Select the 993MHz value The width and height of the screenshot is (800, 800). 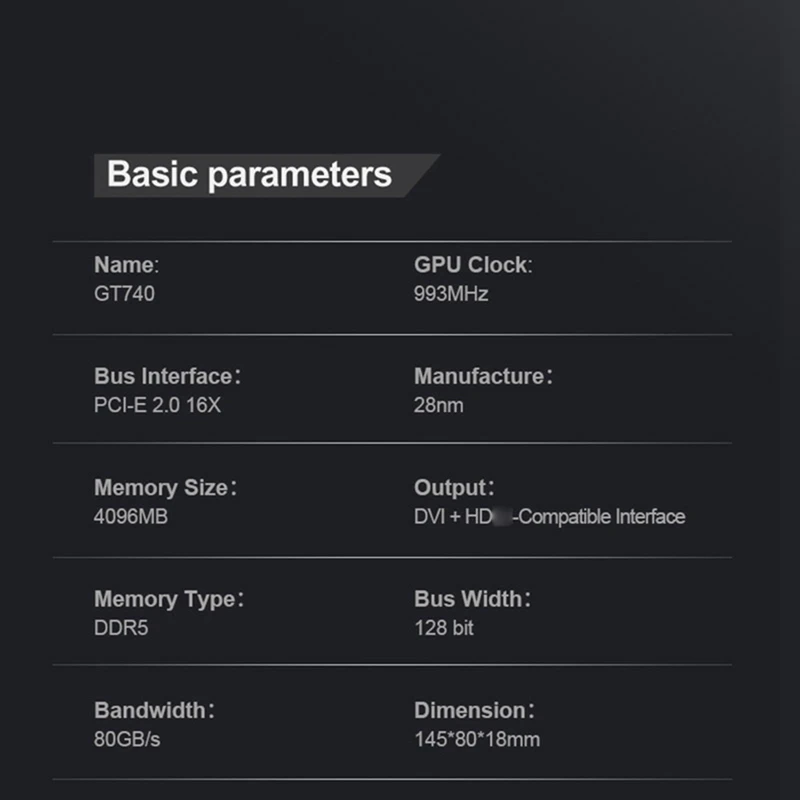click(451, 294)
